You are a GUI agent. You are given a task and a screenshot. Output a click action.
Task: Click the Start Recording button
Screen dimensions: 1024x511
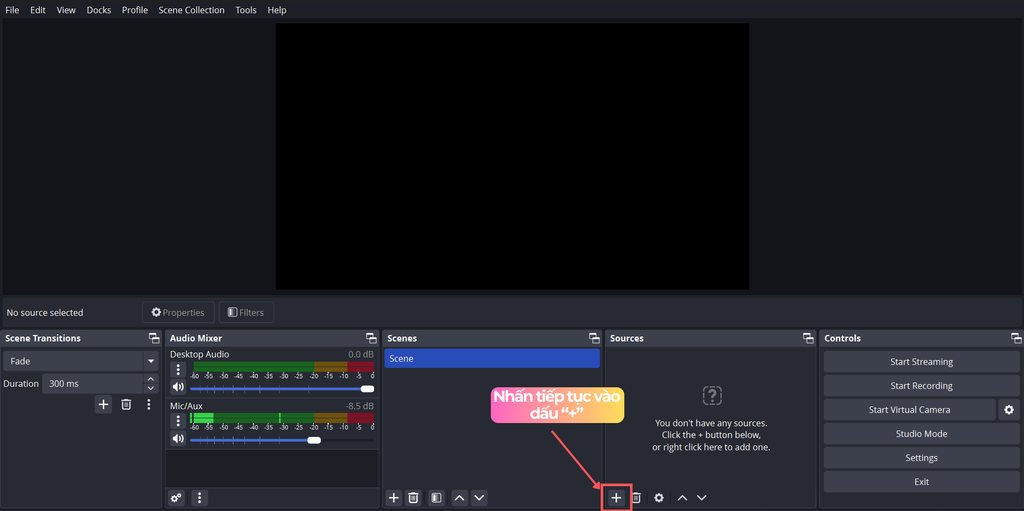tap(921, 386)
